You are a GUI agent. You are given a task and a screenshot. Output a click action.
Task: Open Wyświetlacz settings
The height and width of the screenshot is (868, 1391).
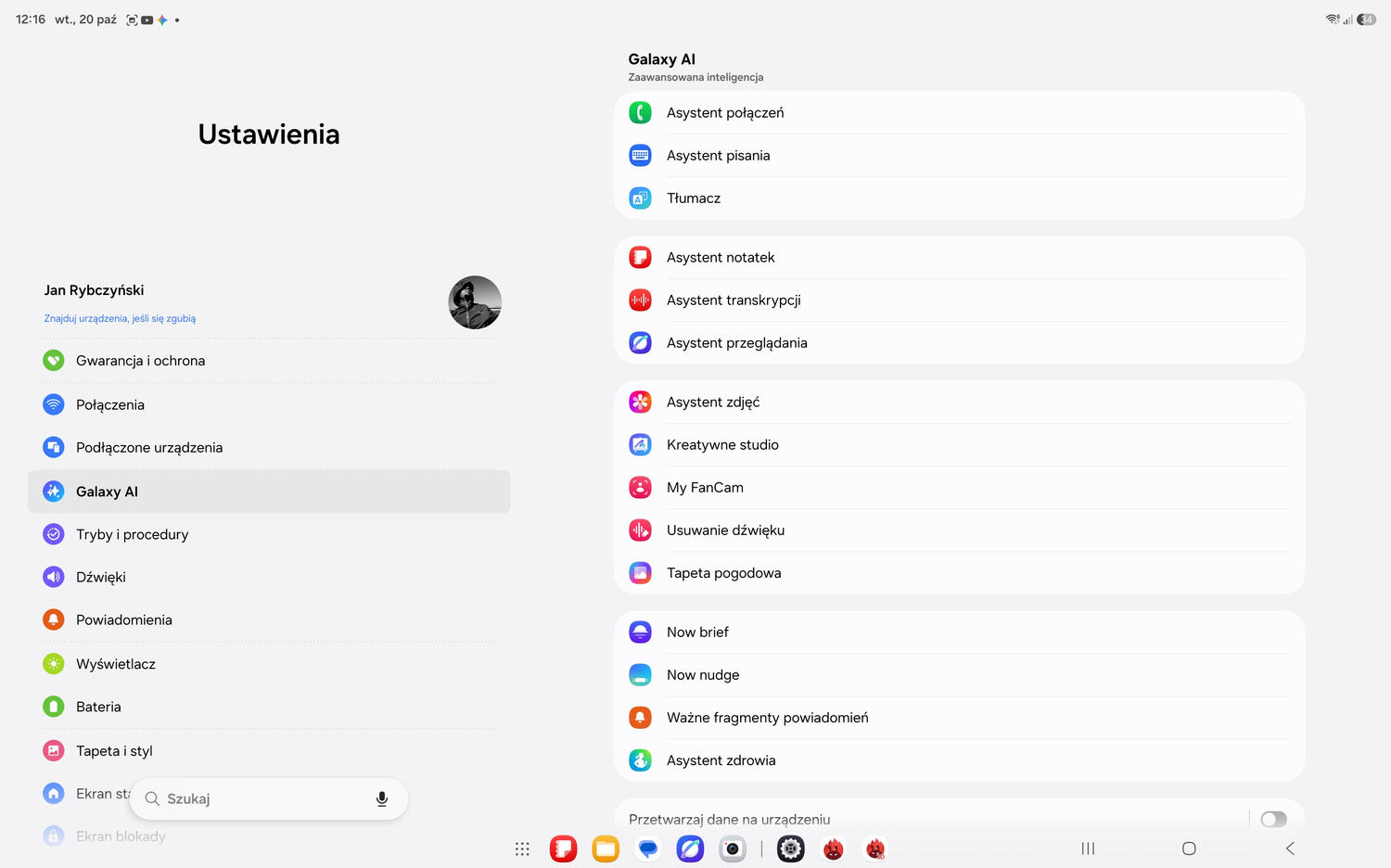pyautogui.click(x=269, y=664)
